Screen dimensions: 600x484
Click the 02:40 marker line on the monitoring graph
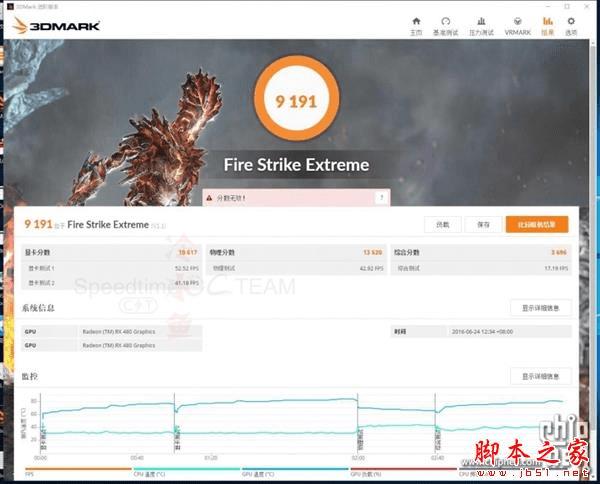(x=435, y=423)
